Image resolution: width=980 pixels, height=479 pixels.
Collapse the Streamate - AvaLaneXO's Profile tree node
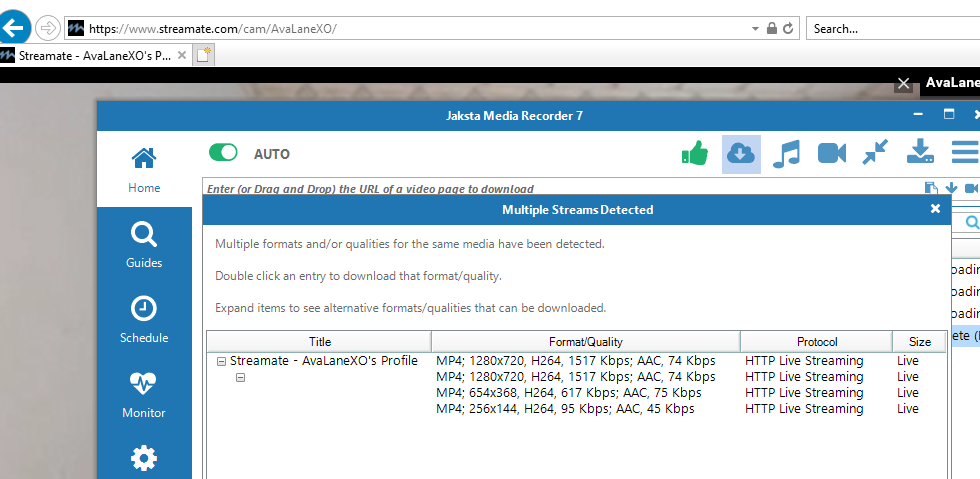[221, 361]
